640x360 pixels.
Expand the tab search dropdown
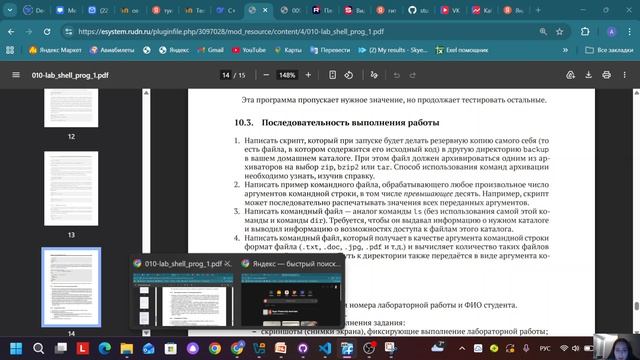10,10
